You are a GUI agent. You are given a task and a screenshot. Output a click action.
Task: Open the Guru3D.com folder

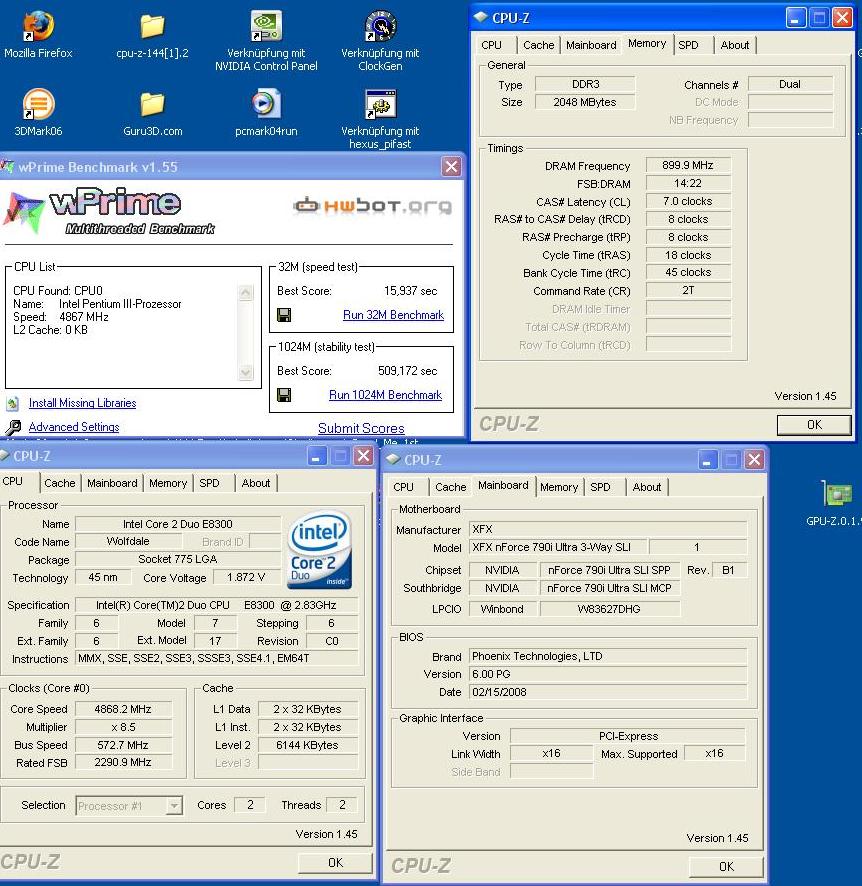152,104
